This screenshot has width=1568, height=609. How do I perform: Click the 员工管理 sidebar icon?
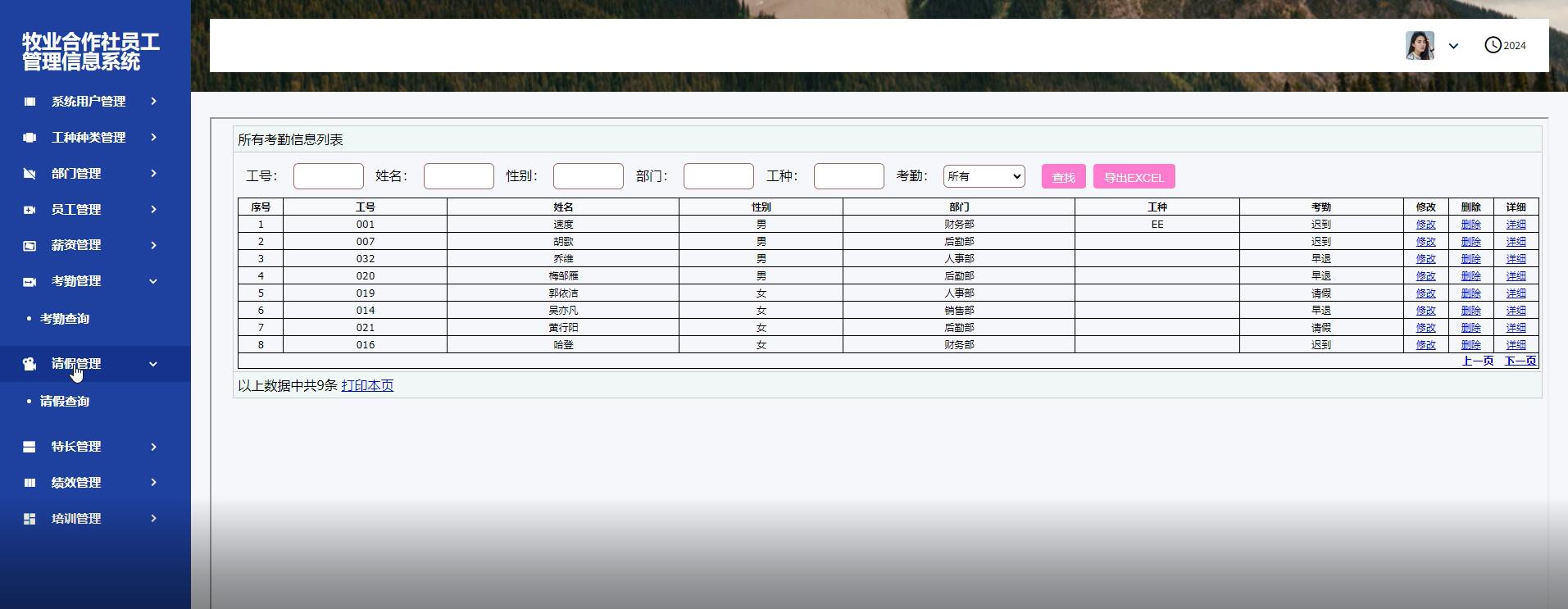point(30,210)
